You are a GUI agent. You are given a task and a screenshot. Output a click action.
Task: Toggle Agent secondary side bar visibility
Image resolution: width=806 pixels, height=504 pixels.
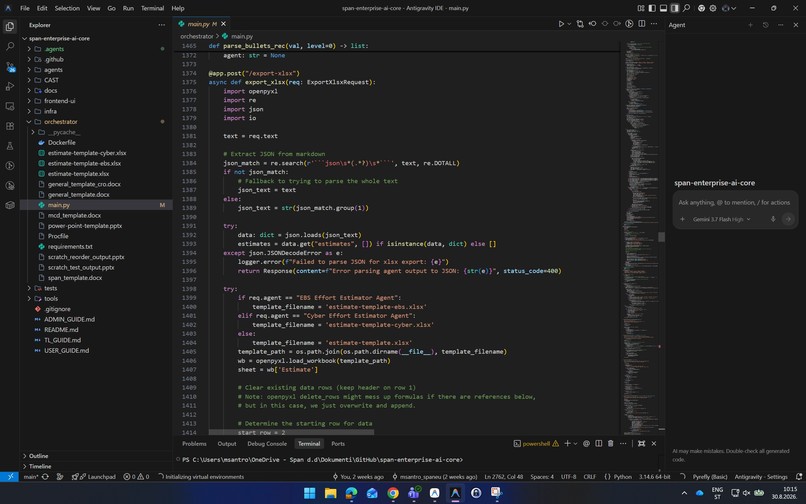point(675,8)
